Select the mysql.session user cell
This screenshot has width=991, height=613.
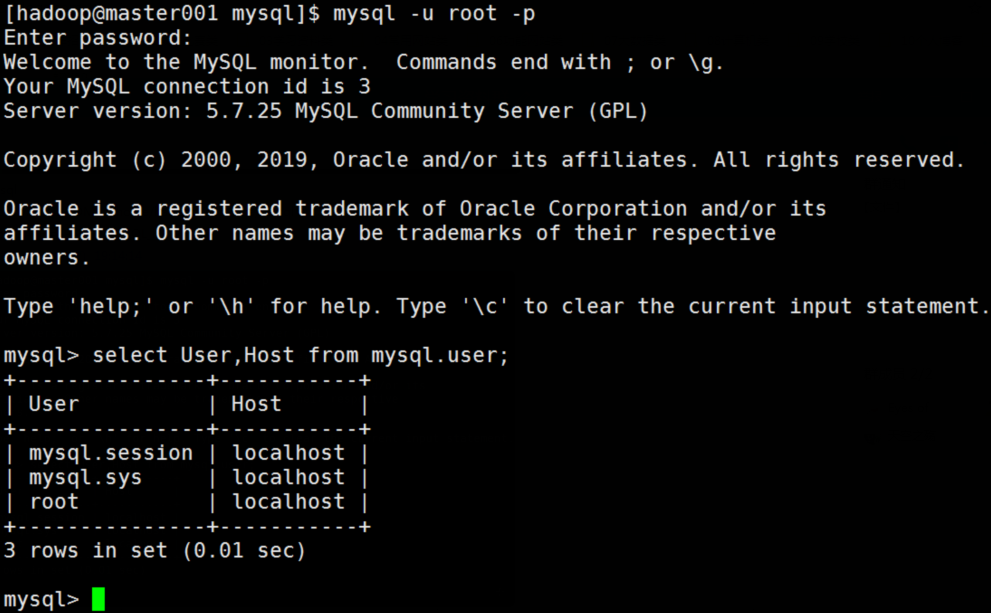(110, 453)
